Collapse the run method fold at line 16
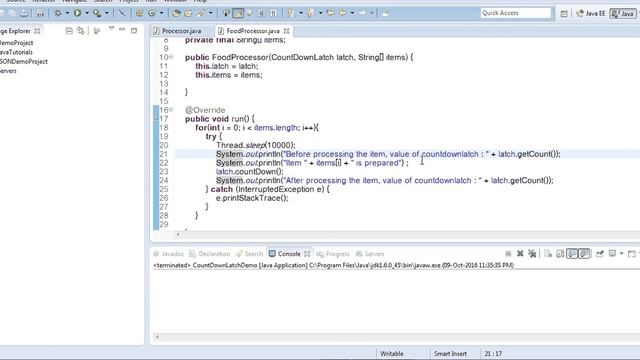Viewport: 640px width, 360px height. point(171,110)
